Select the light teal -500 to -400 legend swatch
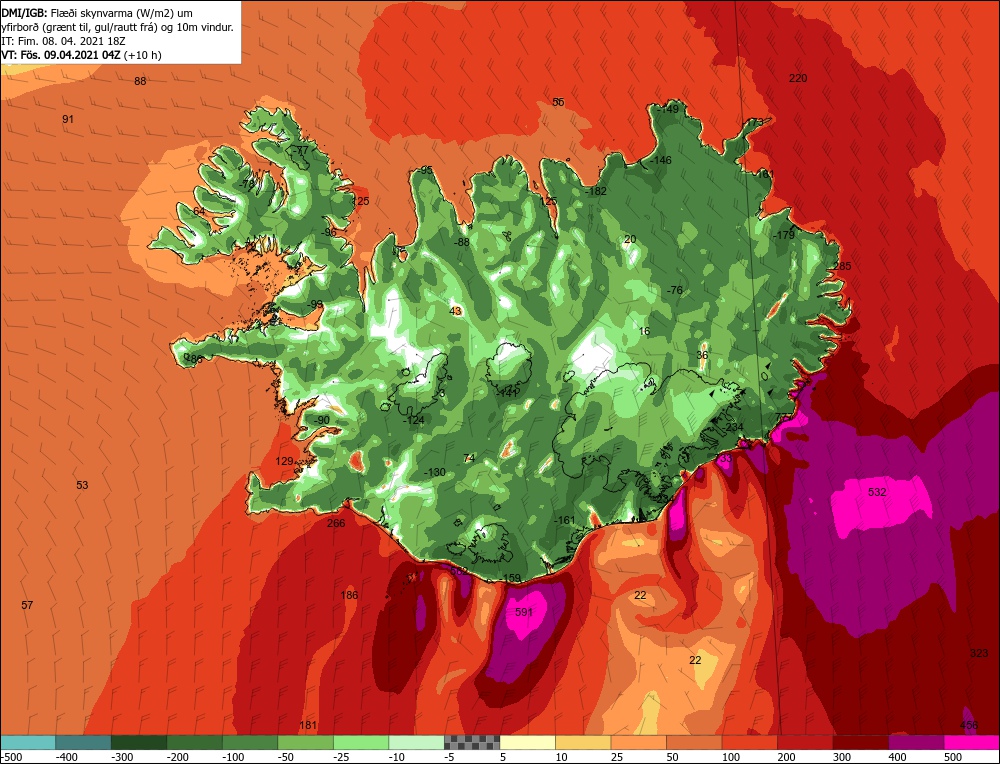Screen dimensions: 1000x764 pyautogui.click(x=28, y=742)
